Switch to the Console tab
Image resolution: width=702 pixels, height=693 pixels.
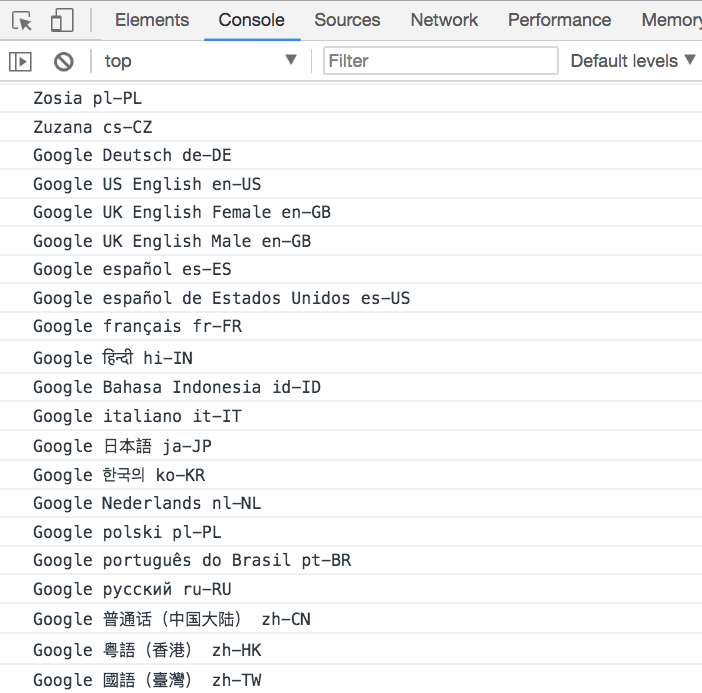click(x=252, y=20)
